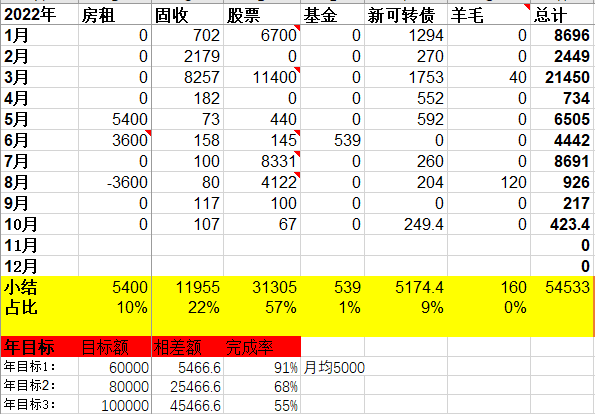Click the red 年目标 header cell
595x414 pixels.
[39, 346]
